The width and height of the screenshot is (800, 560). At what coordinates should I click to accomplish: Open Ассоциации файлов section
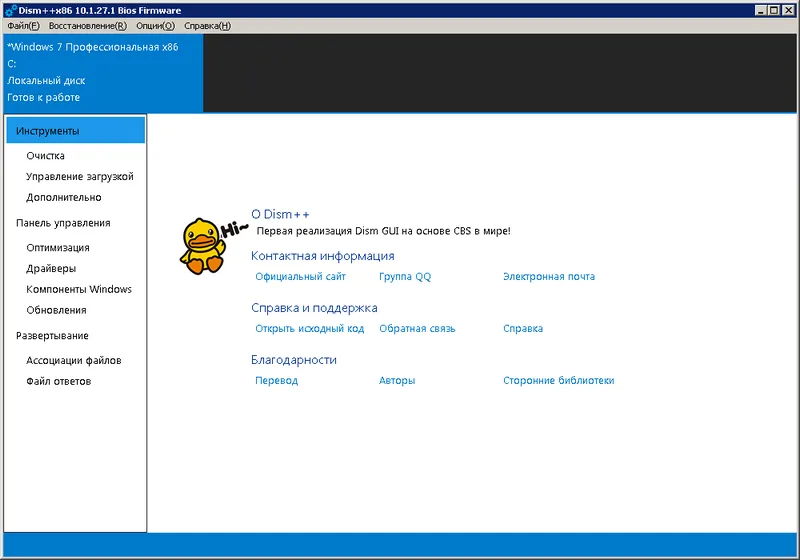point(73,361)
